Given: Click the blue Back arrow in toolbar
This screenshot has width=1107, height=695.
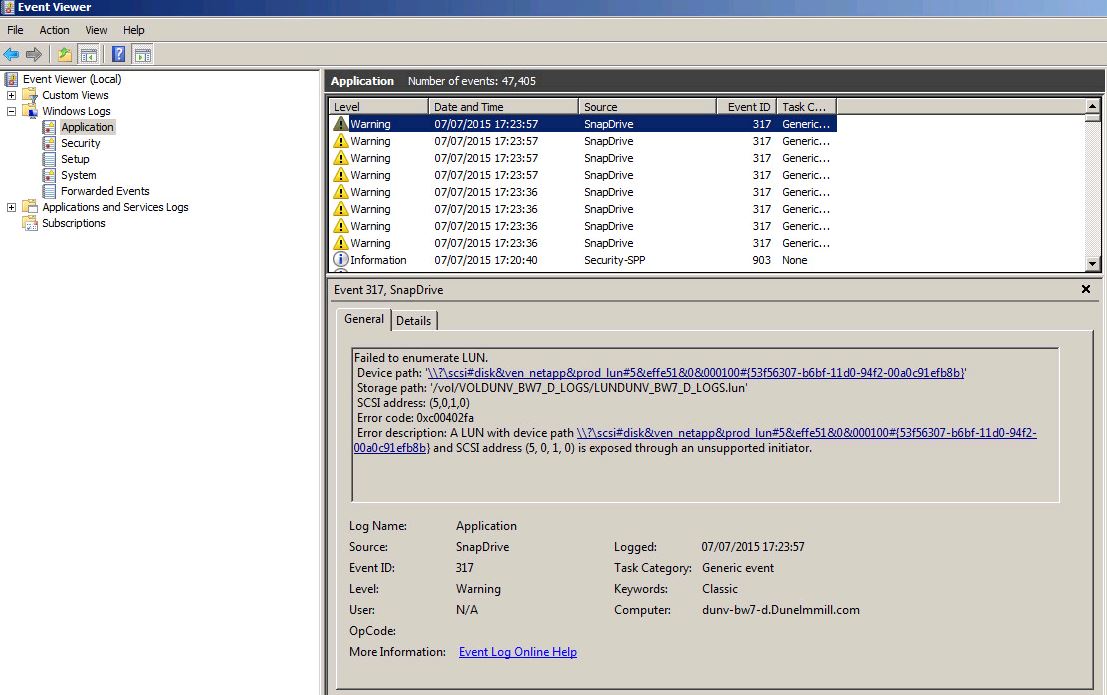Looking at the screenshot, I should point(12,54).
